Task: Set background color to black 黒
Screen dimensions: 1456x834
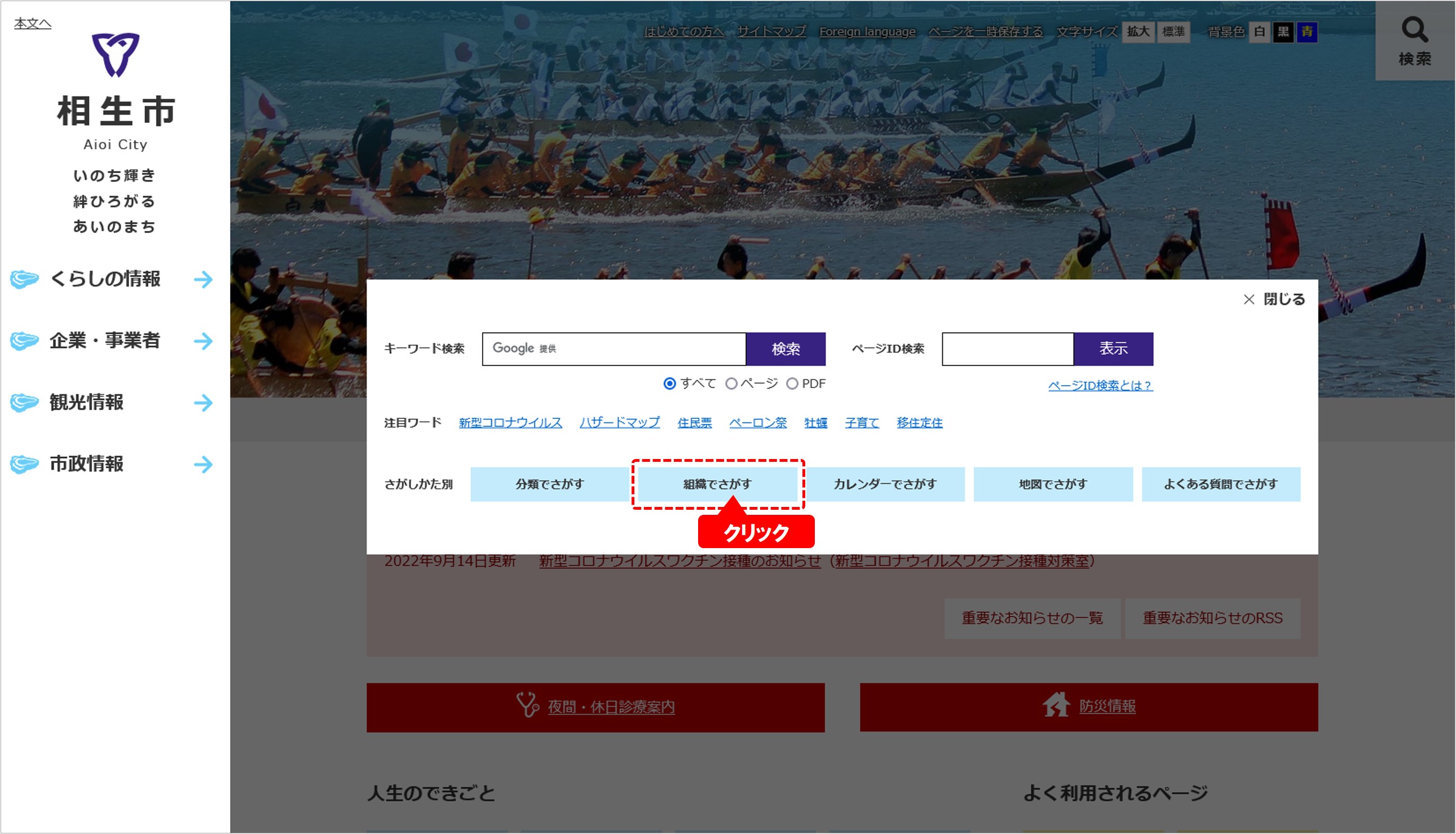Action: 1283,32
